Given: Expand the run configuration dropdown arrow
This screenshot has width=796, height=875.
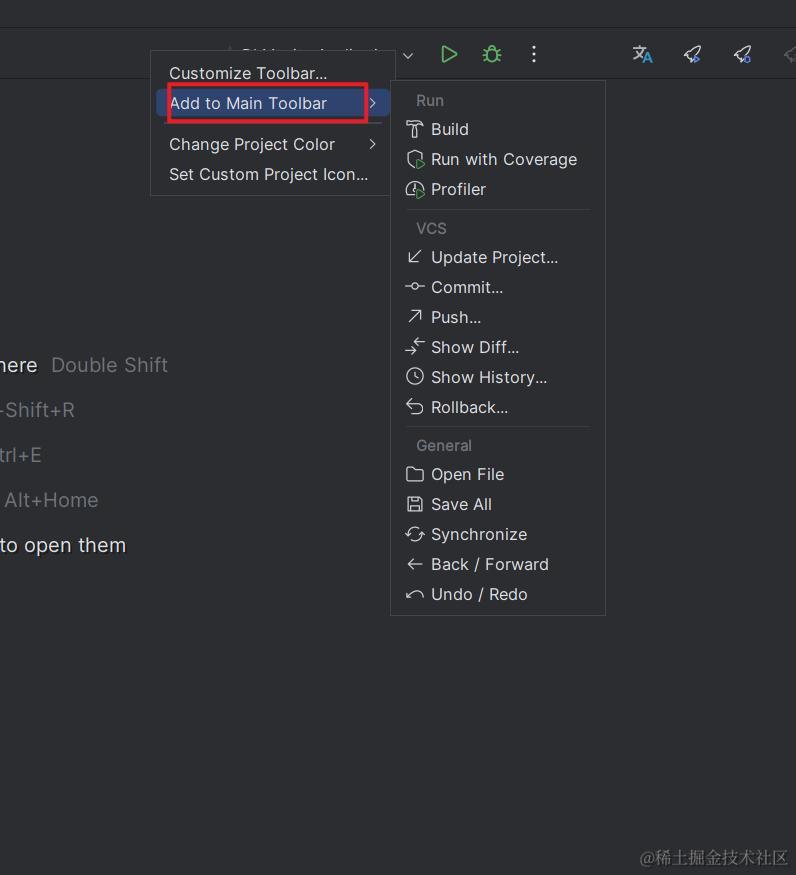Looking at the screenshot, I should [x=408, y=55].
